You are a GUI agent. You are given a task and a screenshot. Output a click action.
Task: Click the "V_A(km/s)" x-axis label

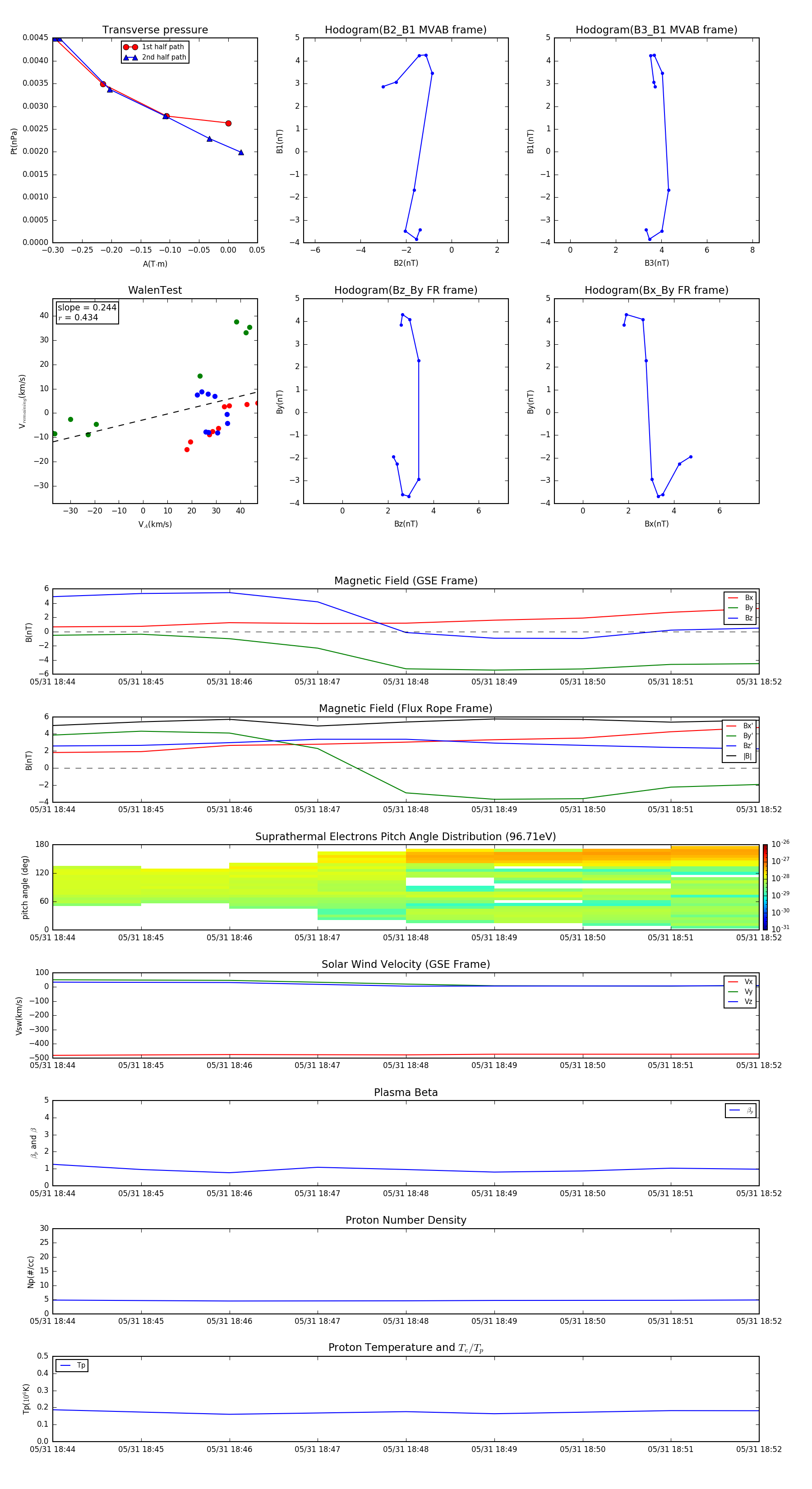tap(155, 525)
